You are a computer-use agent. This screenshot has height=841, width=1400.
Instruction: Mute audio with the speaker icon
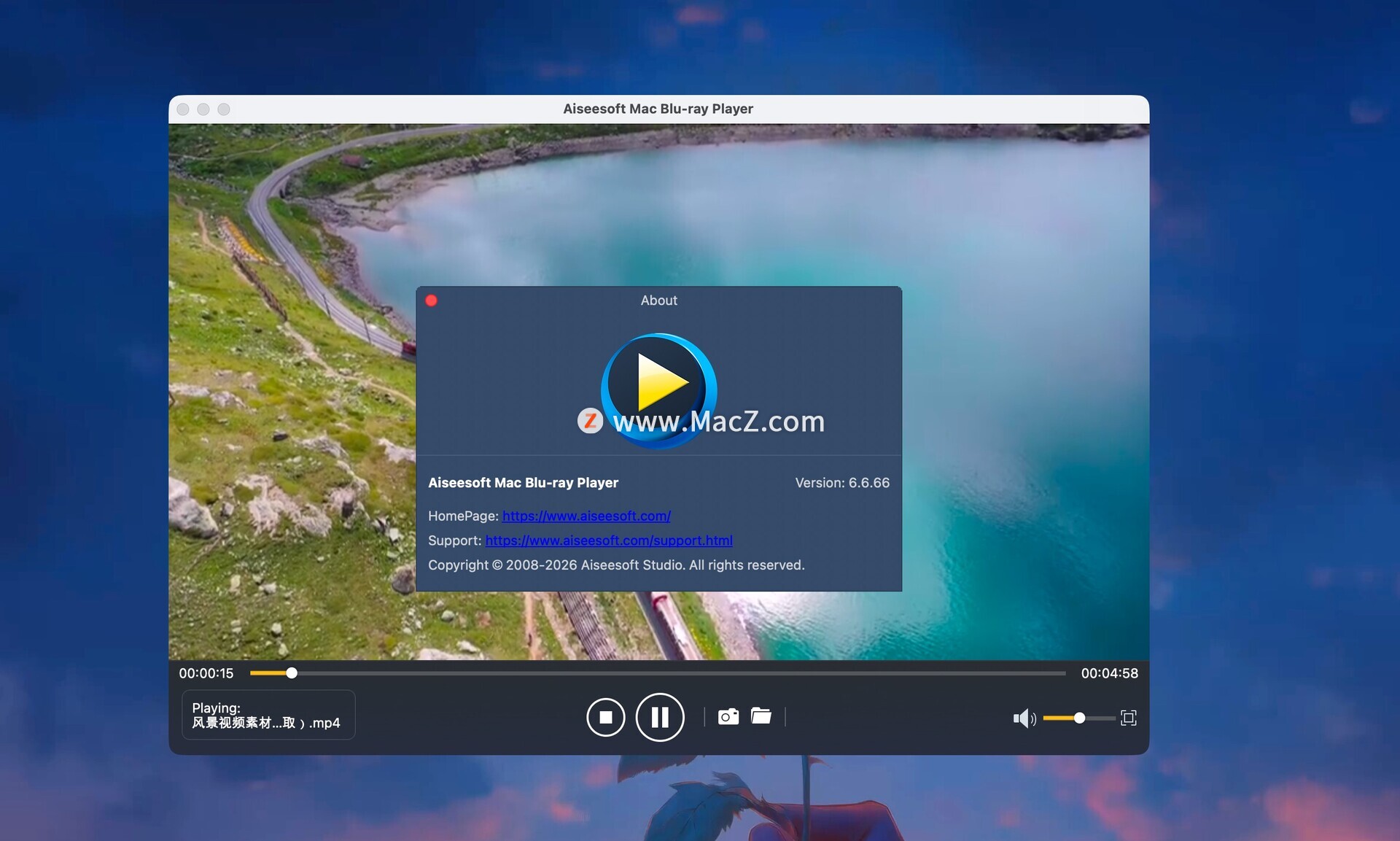[x=1024, y=718]
